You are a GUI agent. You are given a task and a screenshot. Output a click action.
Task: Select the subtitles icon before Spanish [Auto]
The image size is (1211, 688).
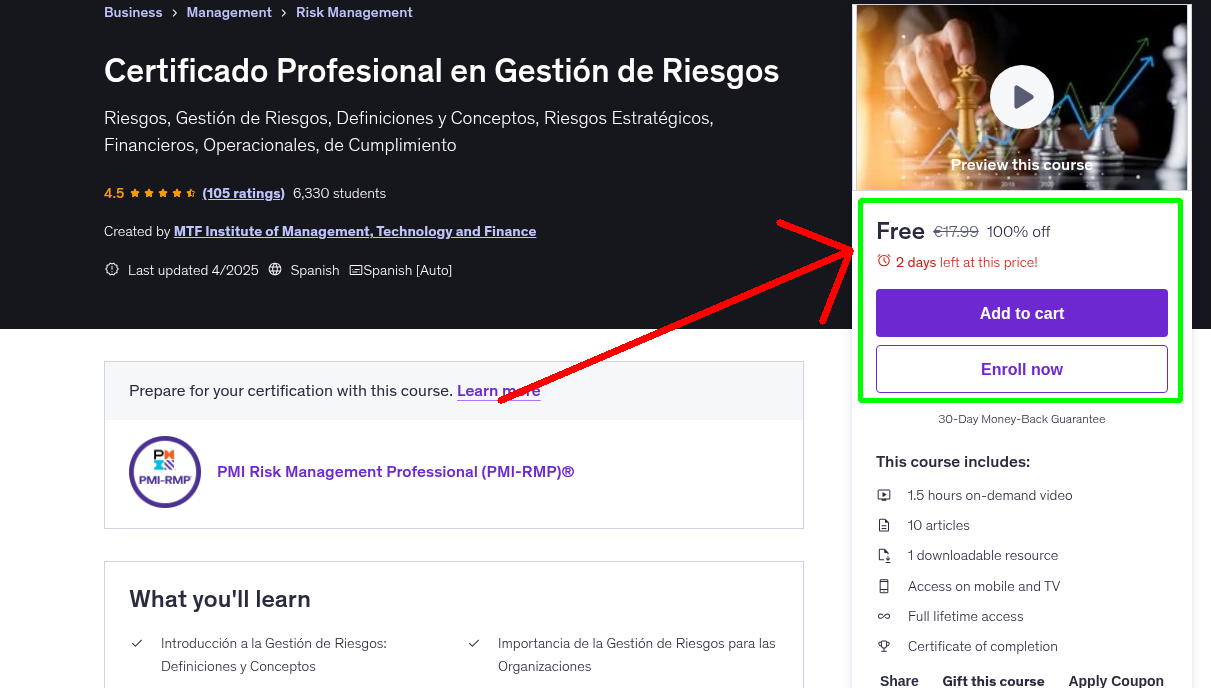[355, 270]
